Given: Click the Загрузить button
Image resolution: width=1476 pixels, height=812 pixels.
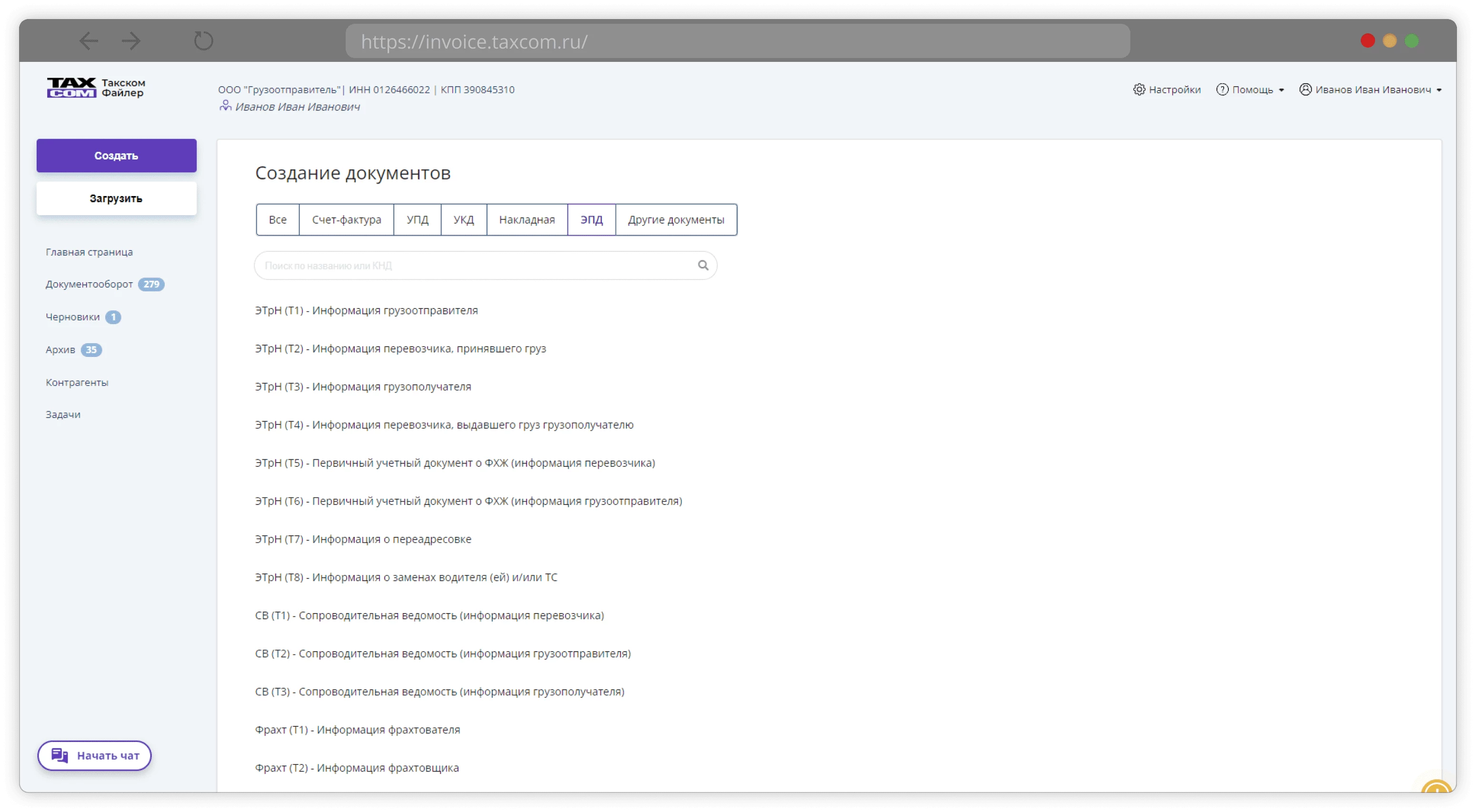Looking at the screenshot, I should point(116,198).
